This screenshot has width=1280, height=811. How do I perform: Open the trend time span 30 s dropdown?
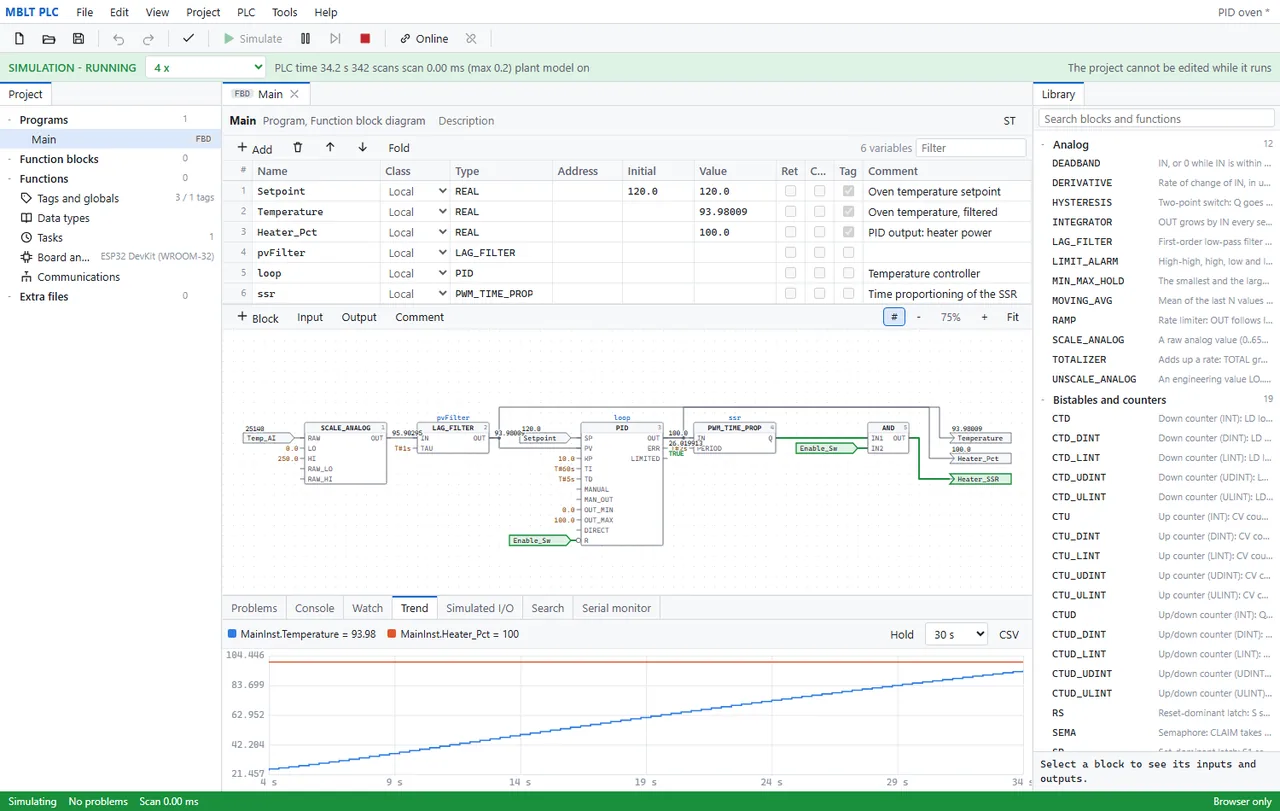click(x=956, y=634)
